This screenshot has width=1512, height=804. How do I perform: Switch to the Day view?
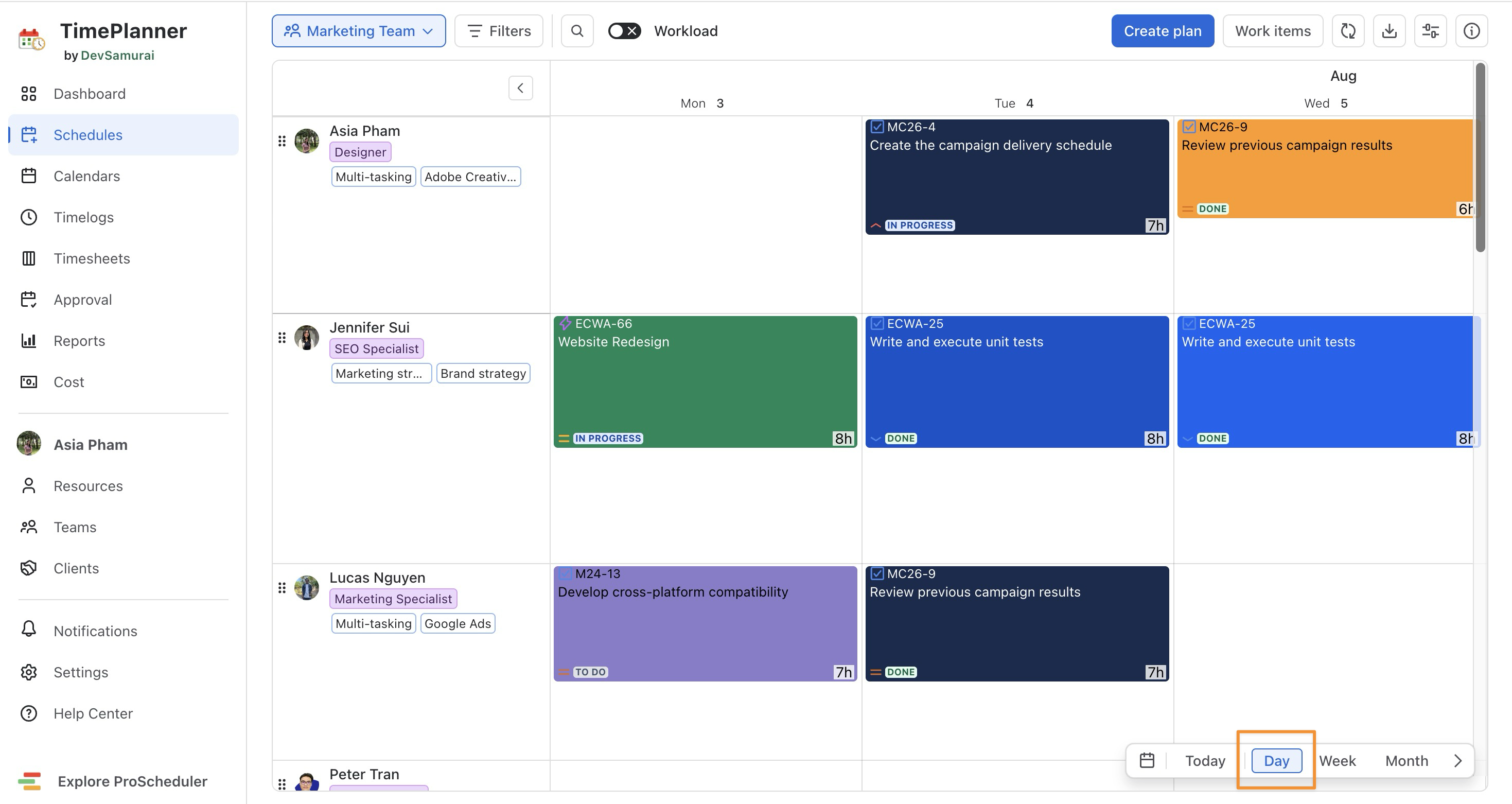pos(1276,761)
